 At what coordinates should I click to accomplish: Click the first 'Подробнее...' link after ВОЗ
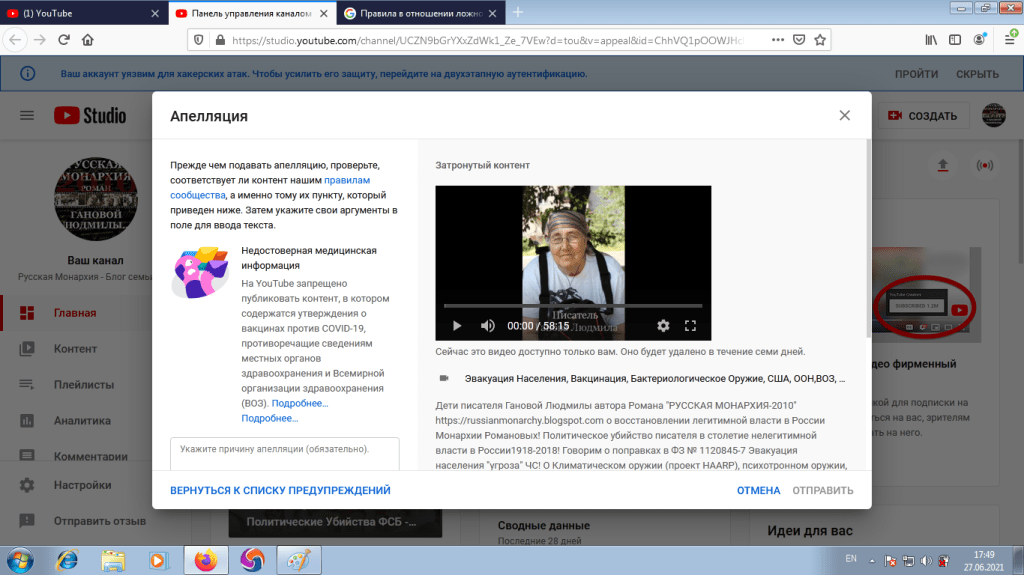(299, 403)
